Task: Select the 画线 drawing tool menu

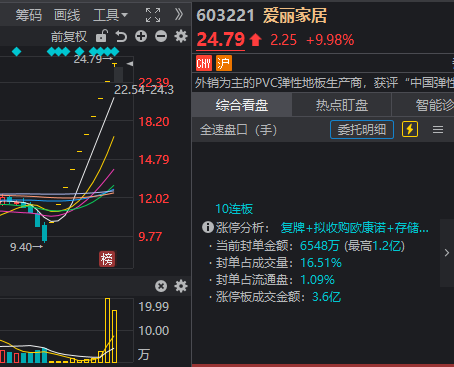Action: 67,15
